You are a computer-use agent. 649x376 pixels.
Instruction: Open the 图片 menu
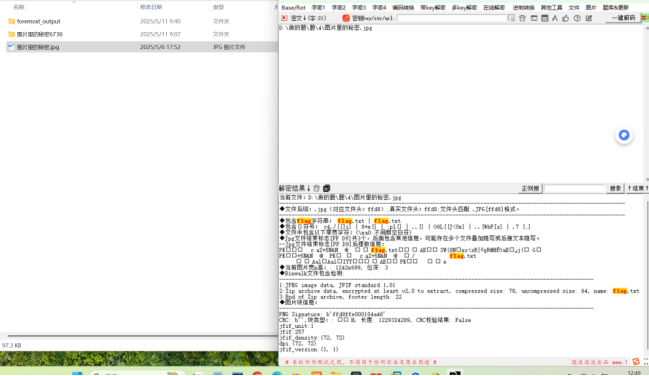pyautogui.click(x=591, y=7)
